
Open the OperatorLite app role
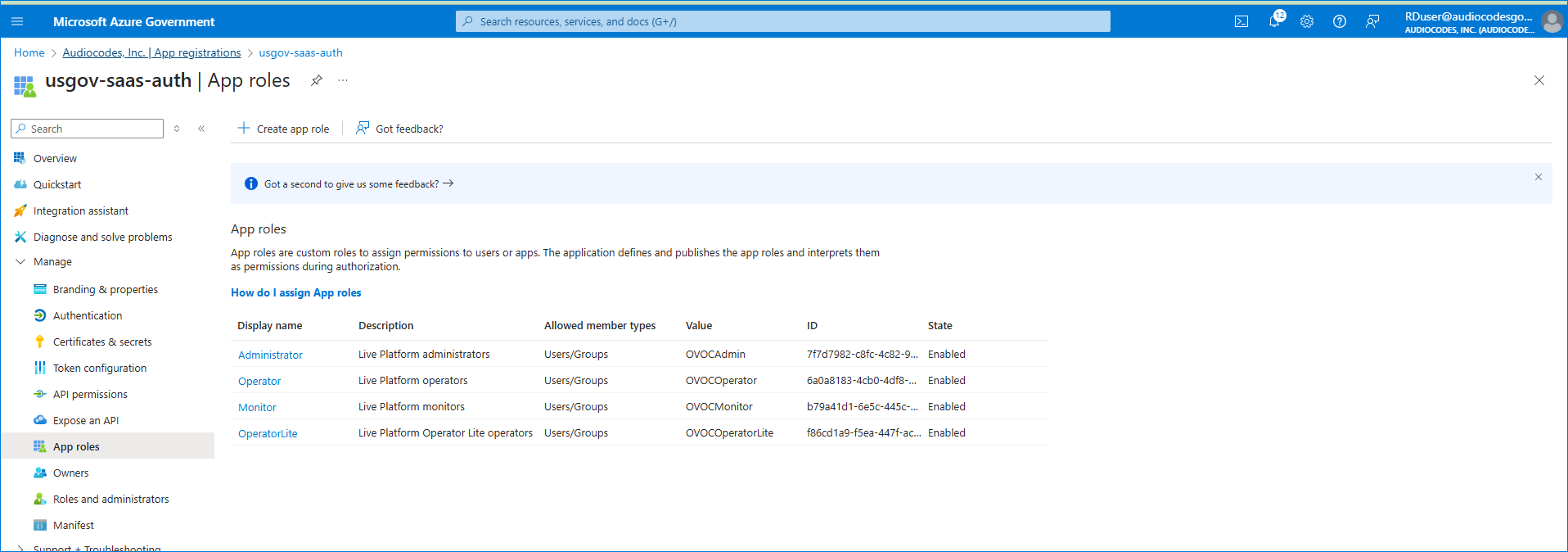coord(268,433)
